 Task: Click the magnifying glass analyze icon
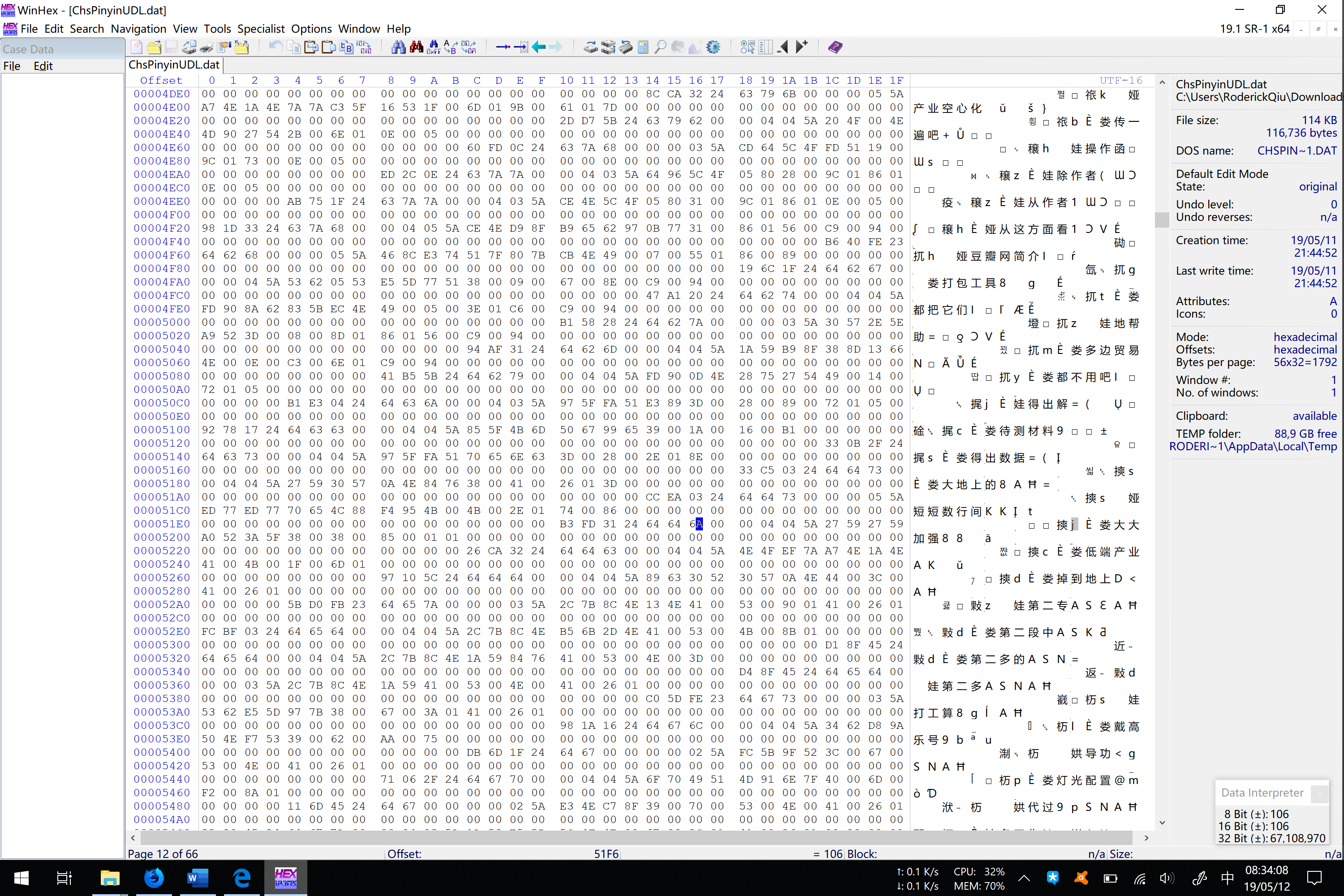click(x=660, y=47)
